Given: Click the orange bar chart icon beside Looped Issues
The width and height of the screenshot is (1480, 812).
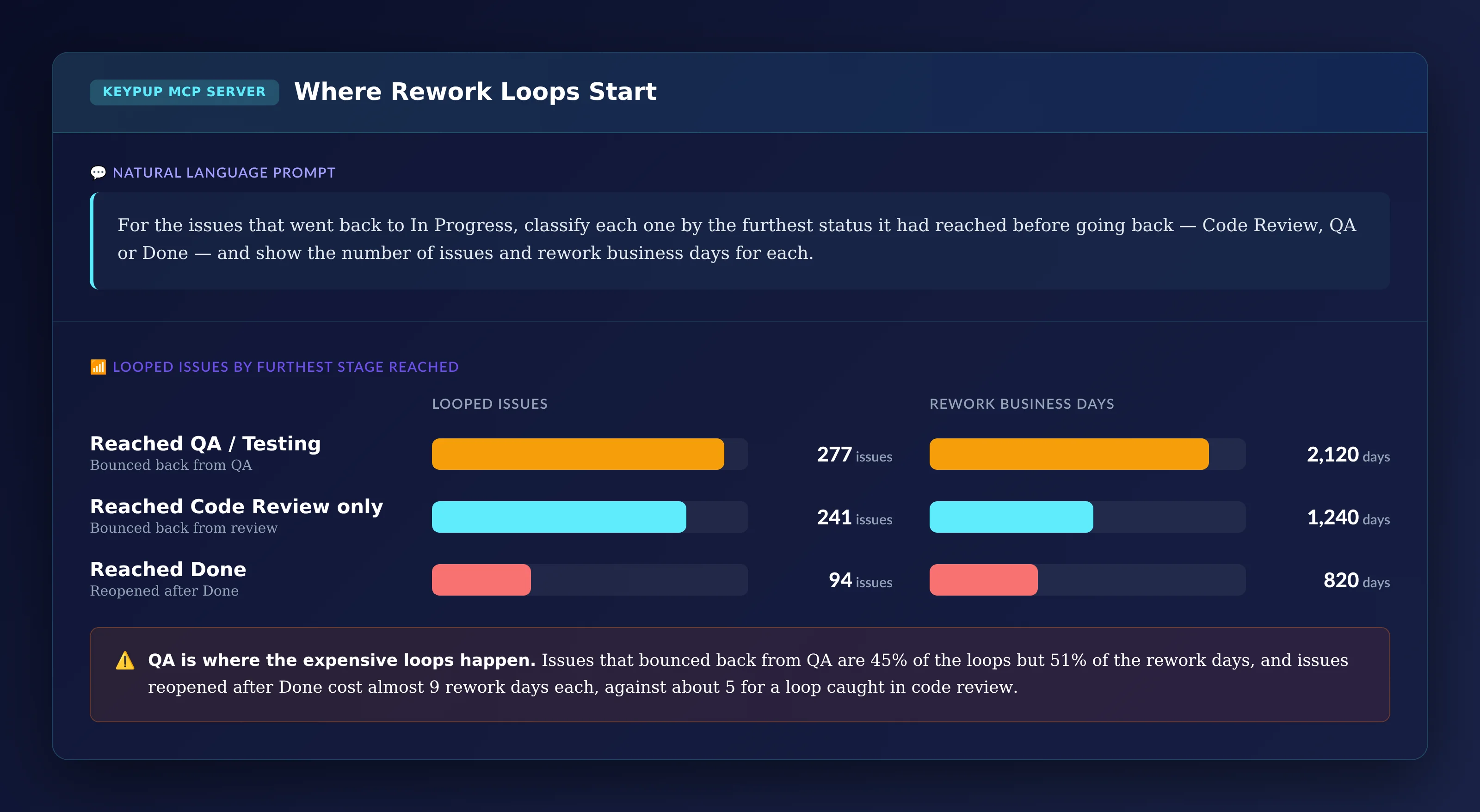Looking at the screenshot, I should 98,367.
